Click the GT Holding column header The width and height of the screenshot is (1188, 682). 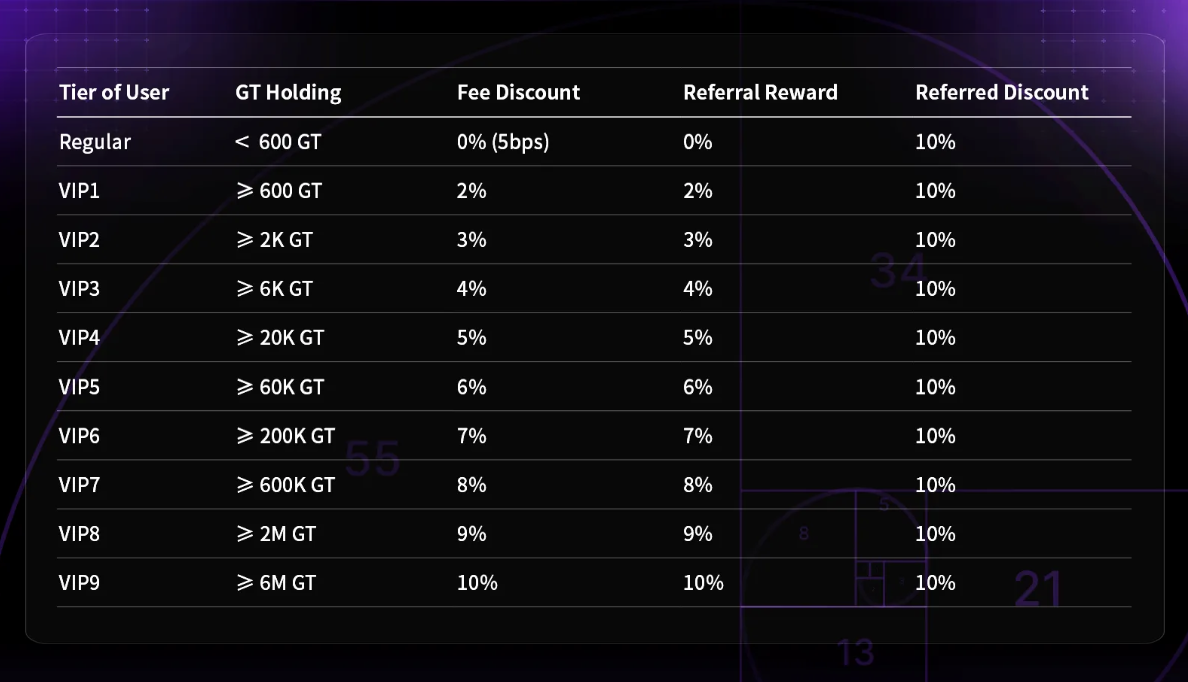click(x=288, y=93)
